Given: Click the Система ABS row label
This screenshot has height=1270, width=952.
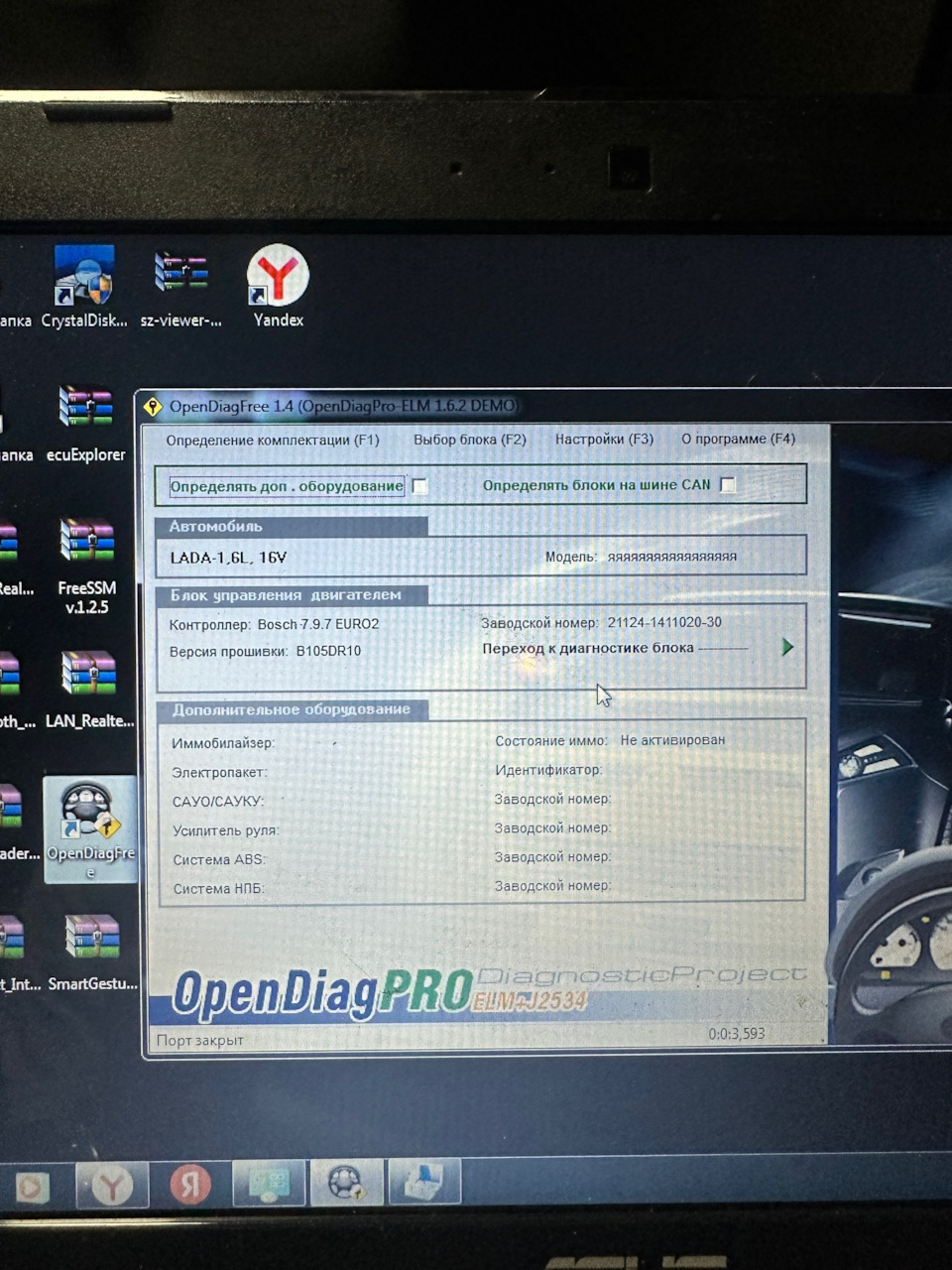Looking at the screenshot, I should point(219,859).
